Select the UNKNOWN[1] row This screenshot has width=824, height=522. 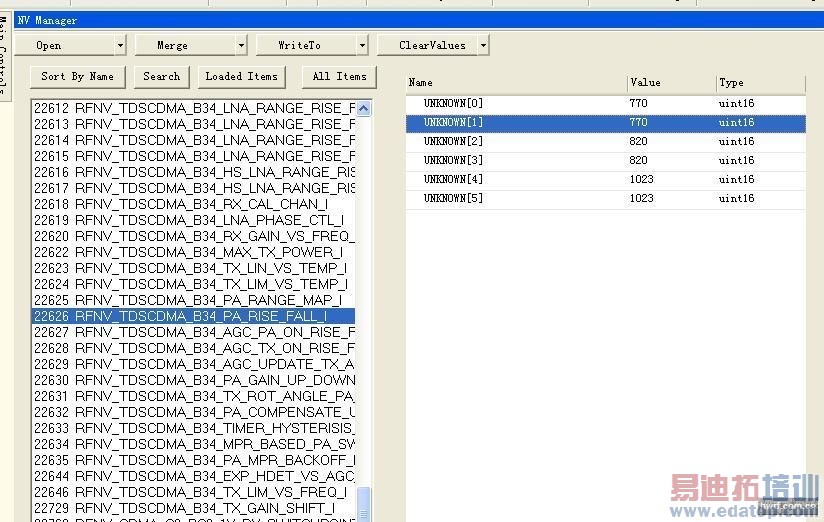(x=605, y=123)
